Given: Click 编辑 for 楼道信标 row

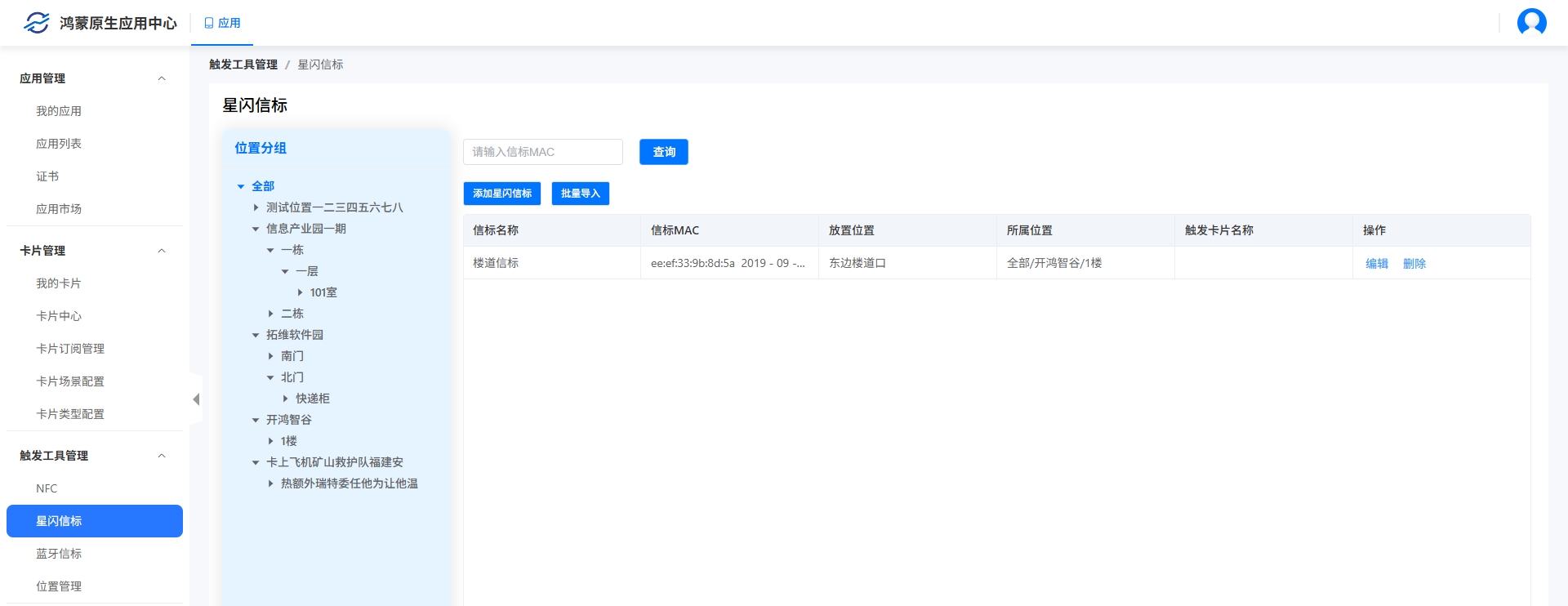Looking at the screenshot, I should [1377, 264].
